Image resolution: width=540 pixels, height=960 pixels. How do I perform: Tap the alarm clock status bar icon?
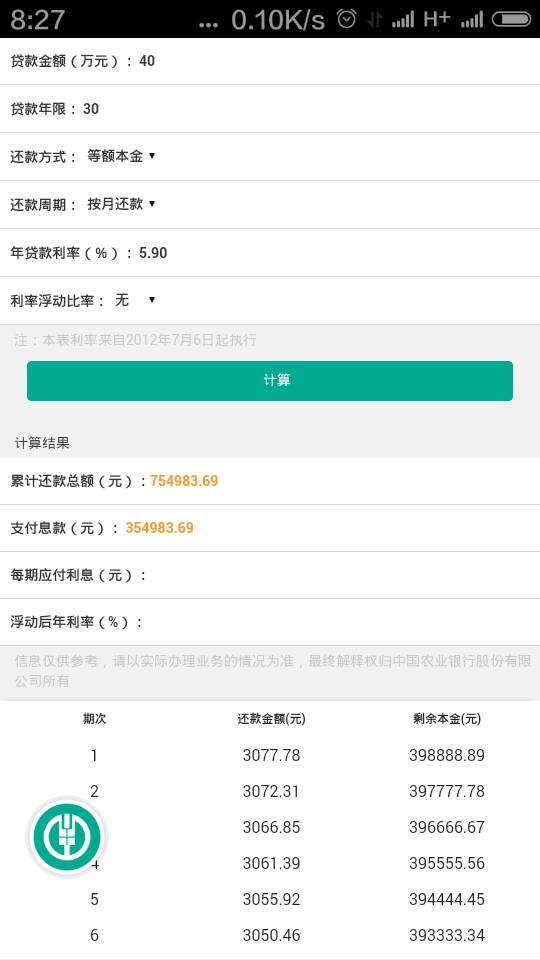(x=347, y=19)
